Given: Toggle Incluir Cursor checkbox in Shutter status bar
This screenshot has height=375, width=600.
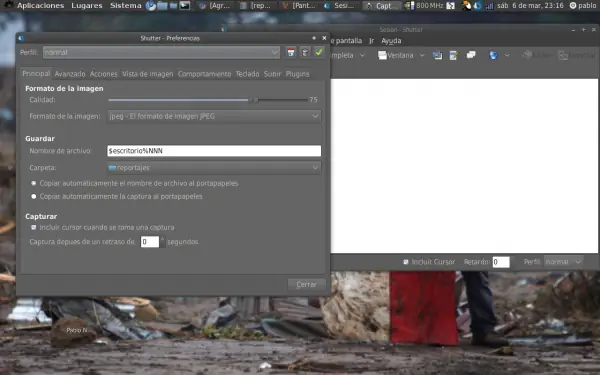Looking at the screenshot, I should tap(406, 262).
